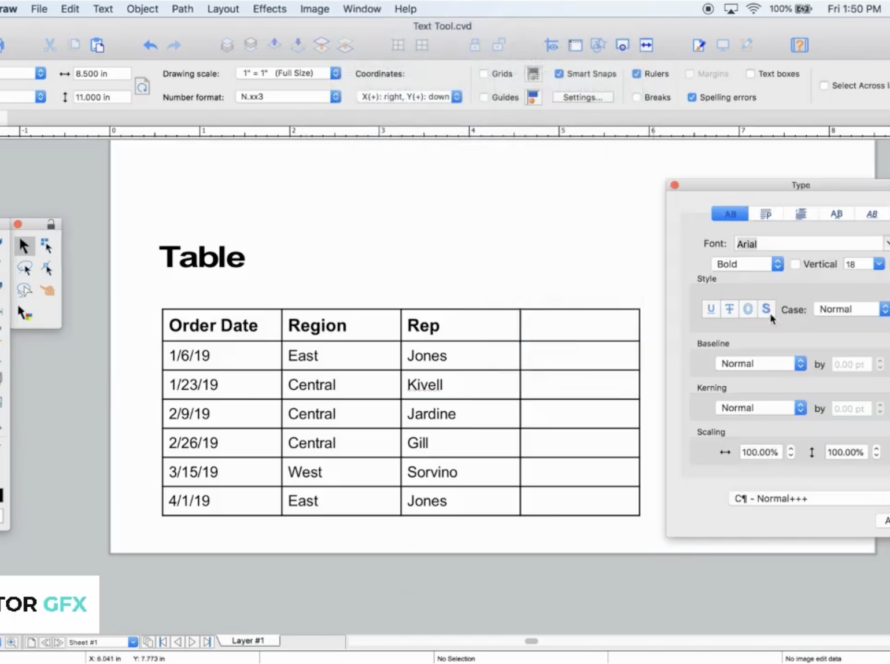
Task: Select the orange pointing hand tool
Action: coord(47,291)
